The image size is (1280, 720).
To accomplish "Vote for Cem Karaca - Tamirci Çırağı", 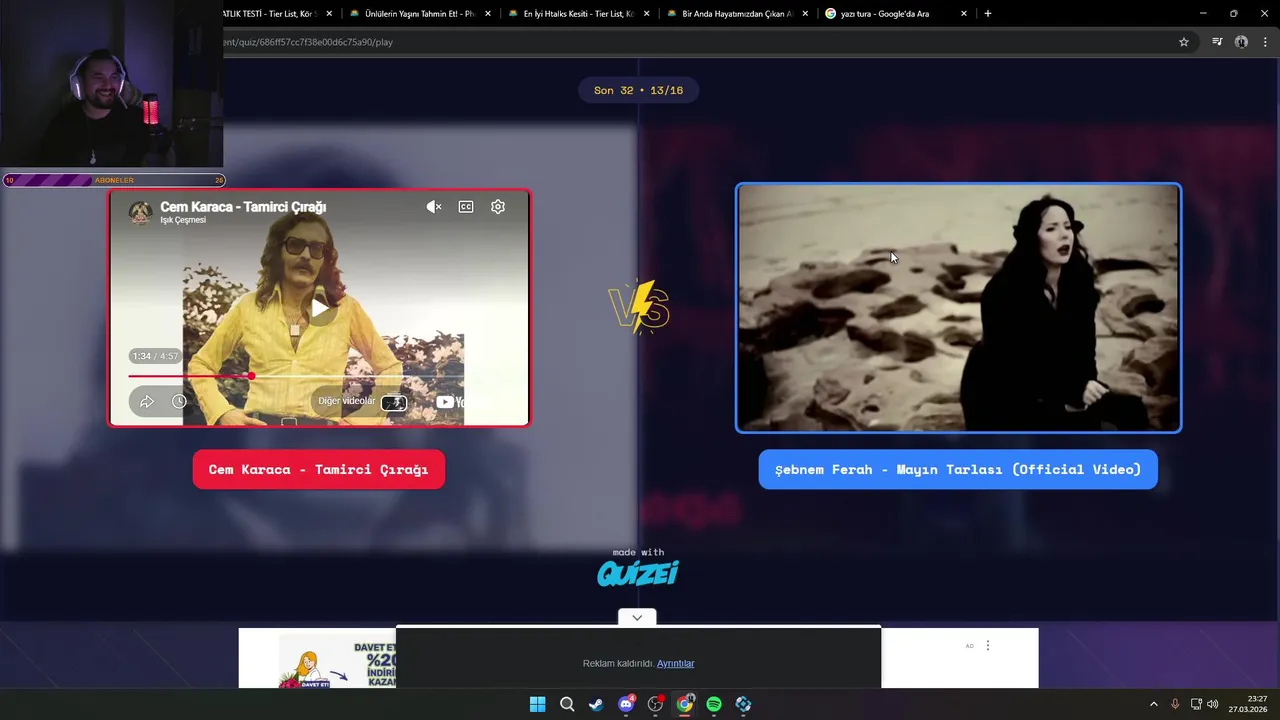I will 318,469.
